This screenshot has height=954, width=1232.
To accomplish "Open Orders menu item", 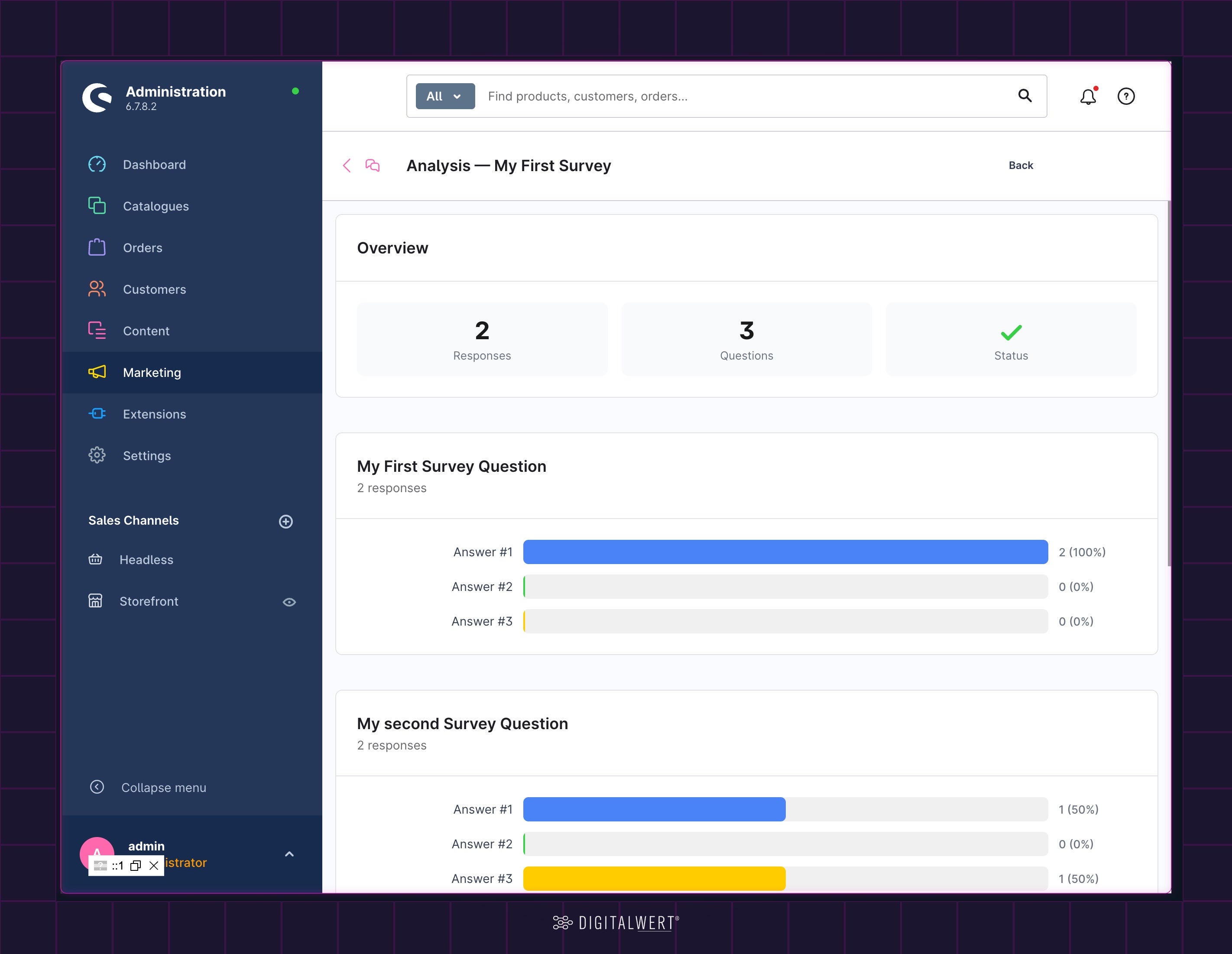I will pos(192,248).
